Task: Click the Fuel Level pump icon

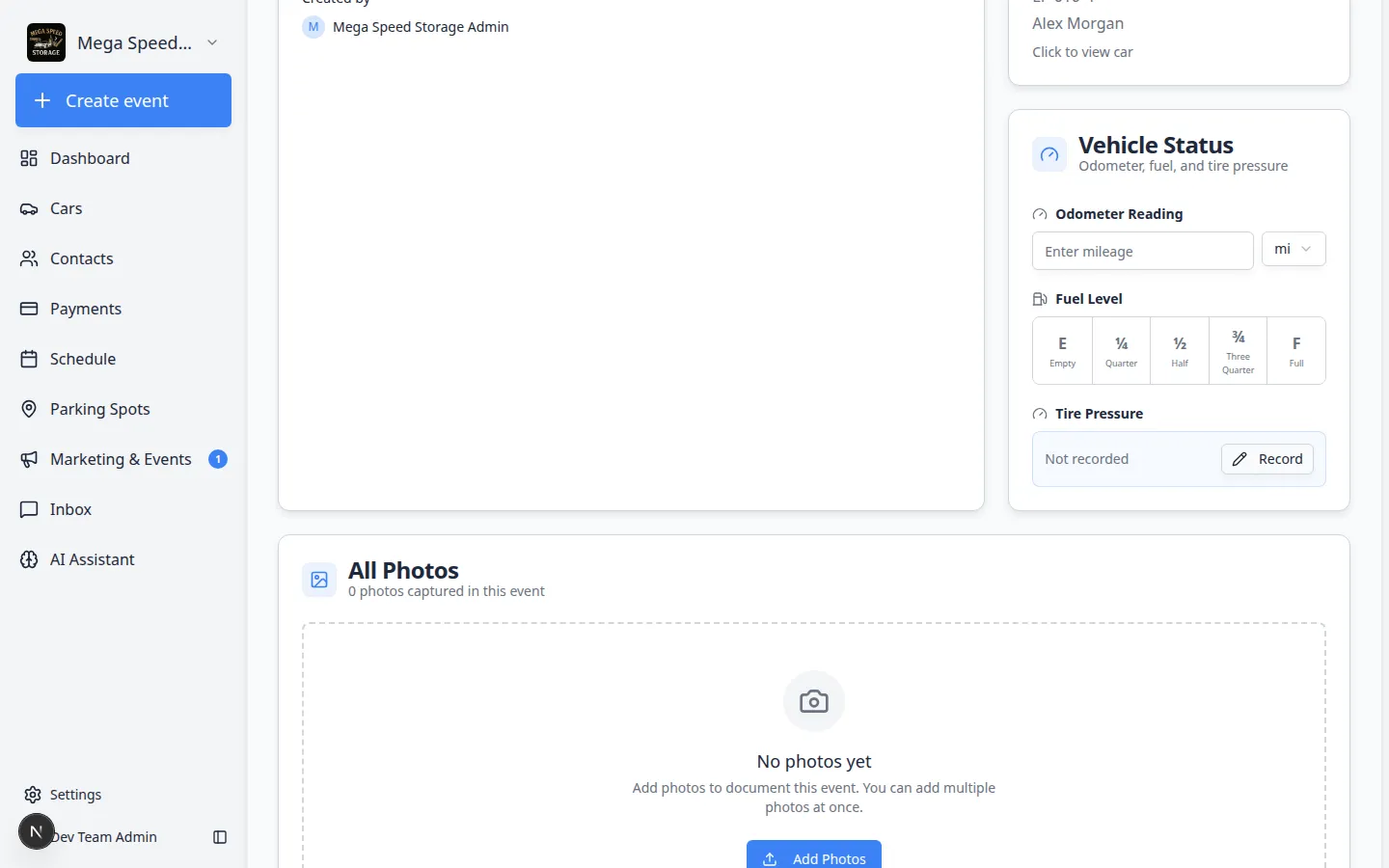Action: [x=1040, y=299]
